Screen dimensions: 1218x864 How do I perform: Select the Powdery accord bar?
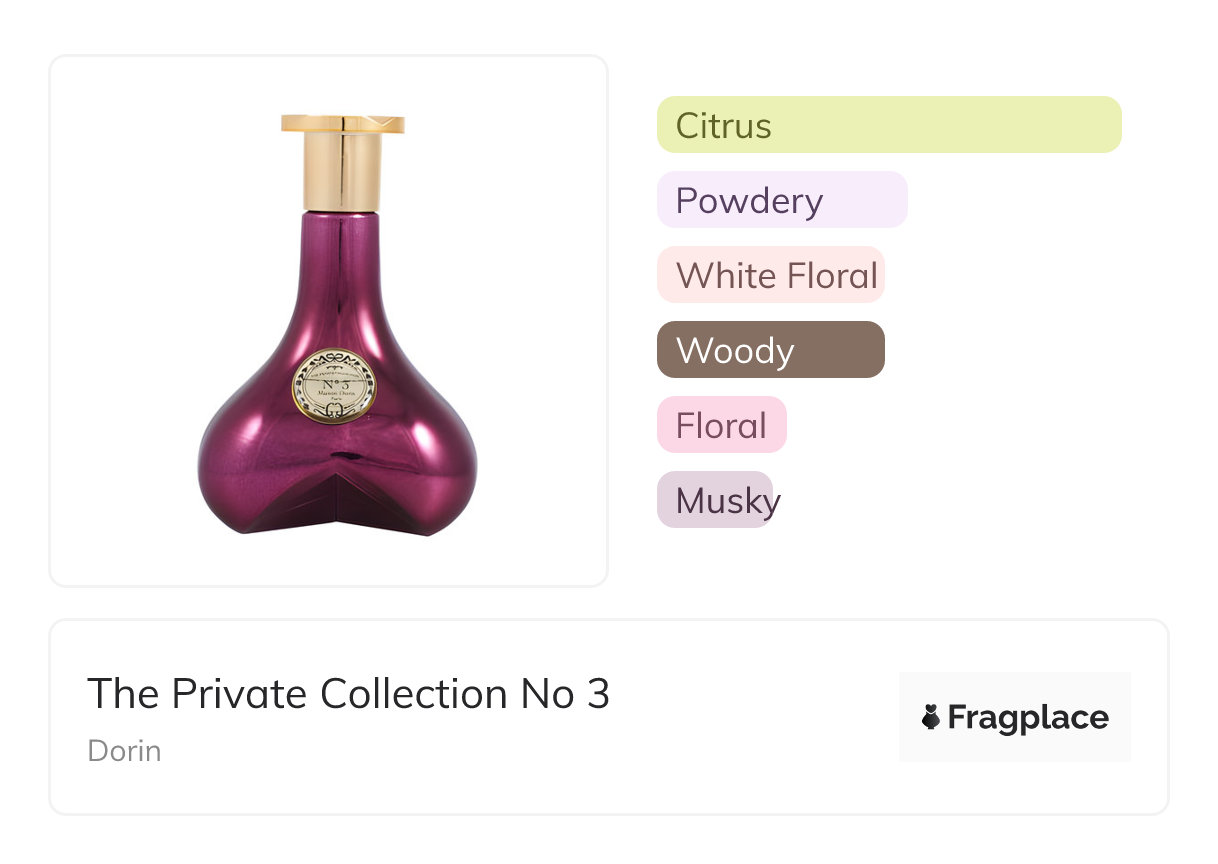coord(781,200)
